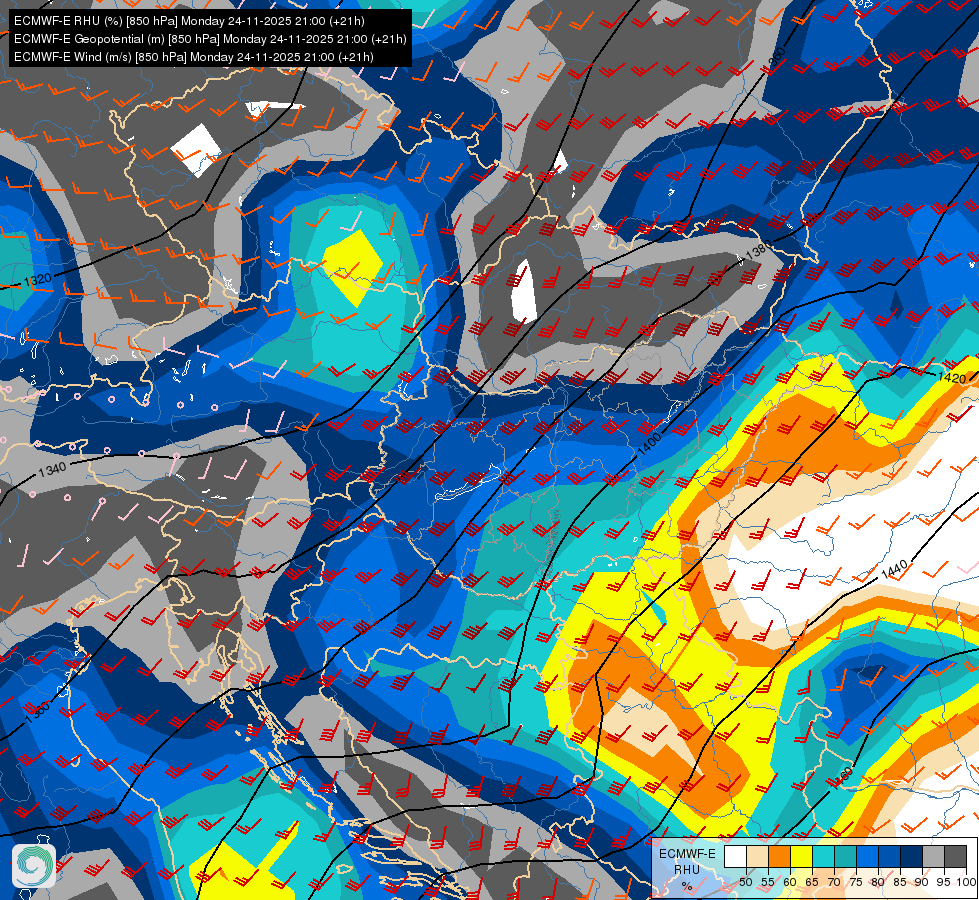Click the legend value 100
This screenshot has height=900, width=979.
[x=966, y=882]
